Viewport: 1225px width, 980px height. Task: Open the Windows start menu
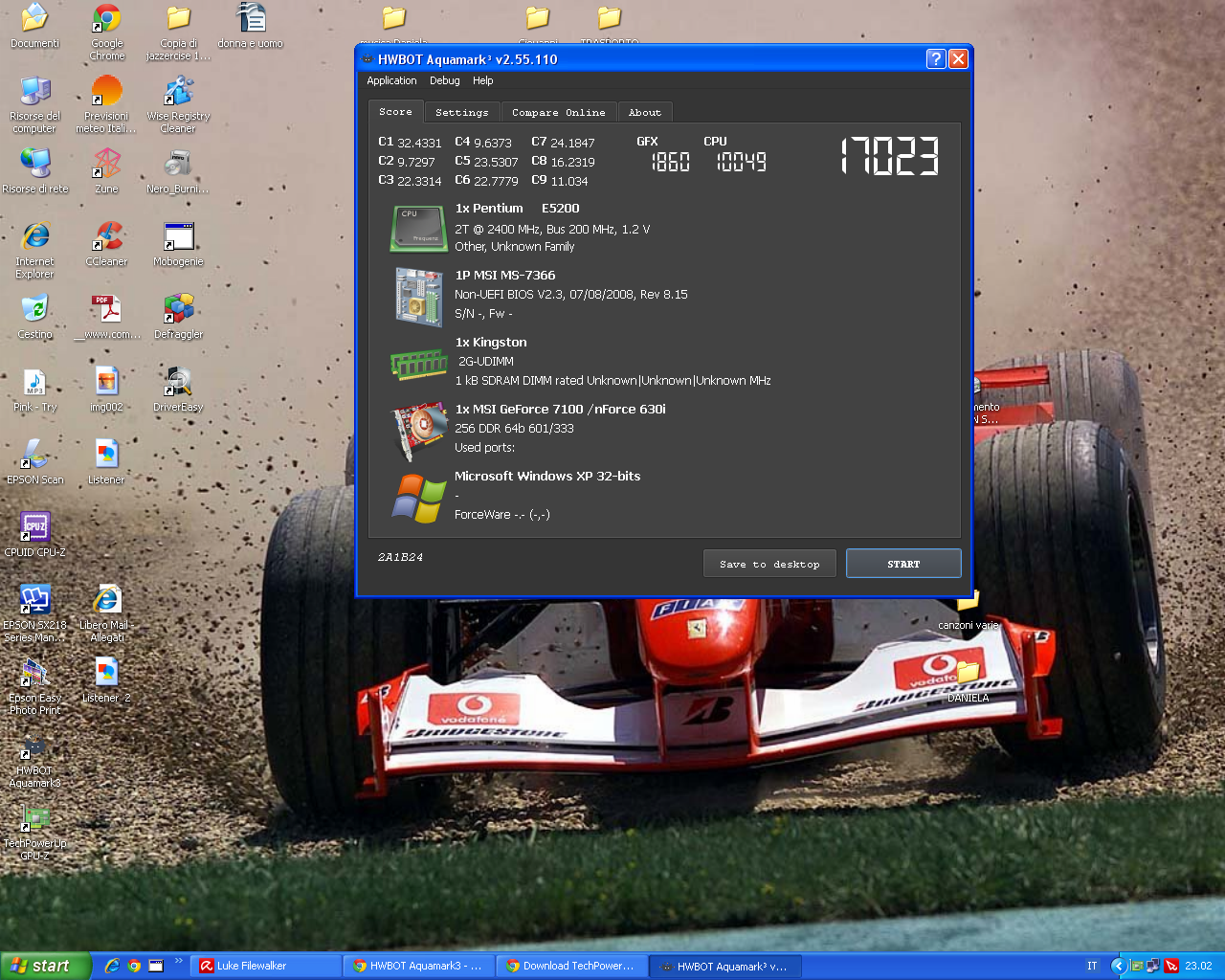46,966
